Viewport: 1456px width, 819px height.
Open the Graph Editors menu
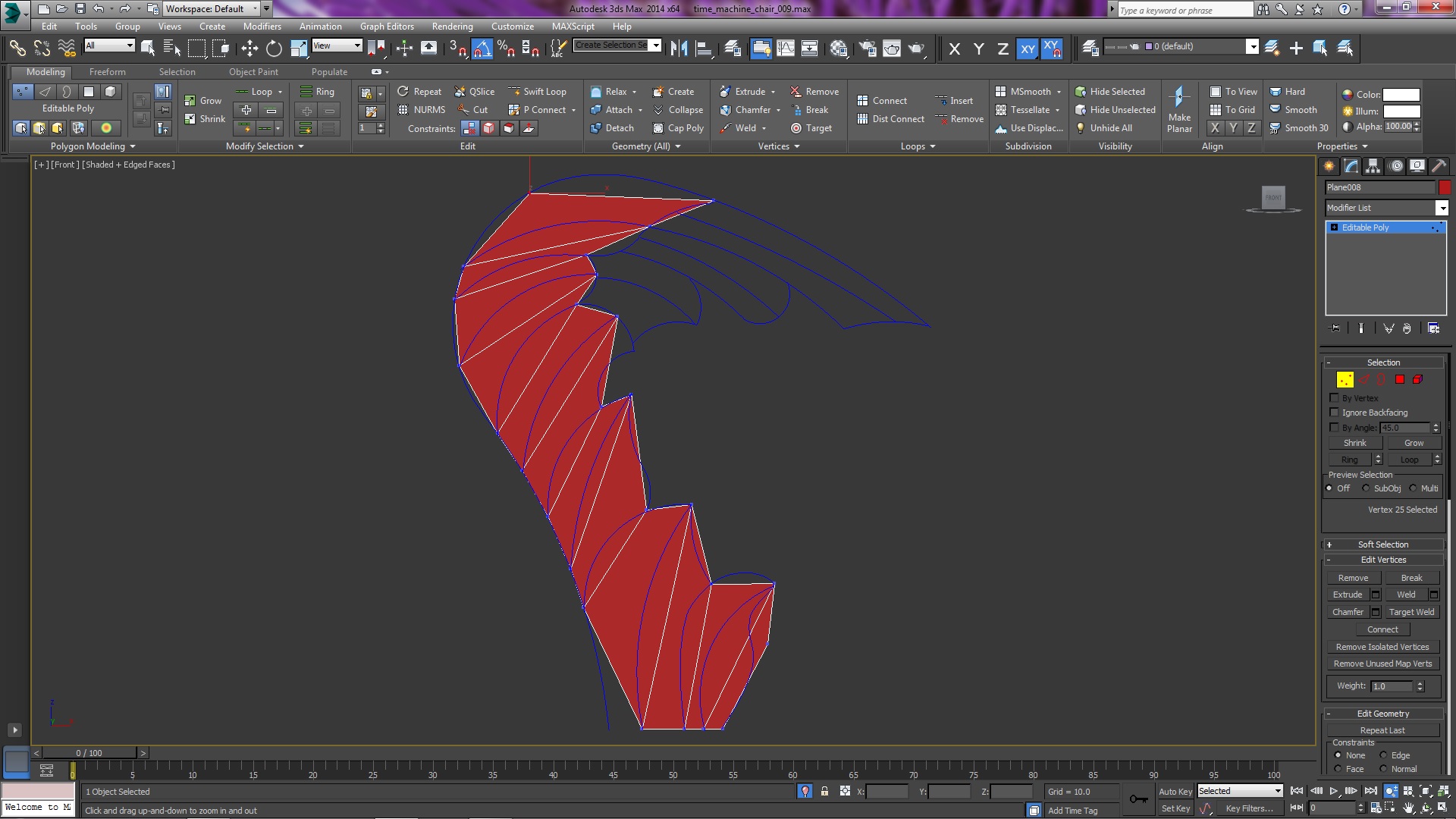pyautogui.click(x=387, y=26)
